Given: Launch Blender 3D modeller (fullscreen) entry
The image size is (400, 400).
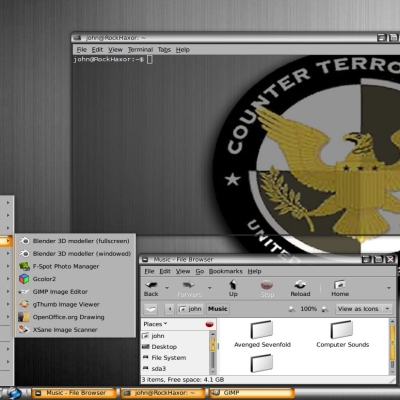Looking at the screenshot, I should pyautogui.click(x=75, y=241).
